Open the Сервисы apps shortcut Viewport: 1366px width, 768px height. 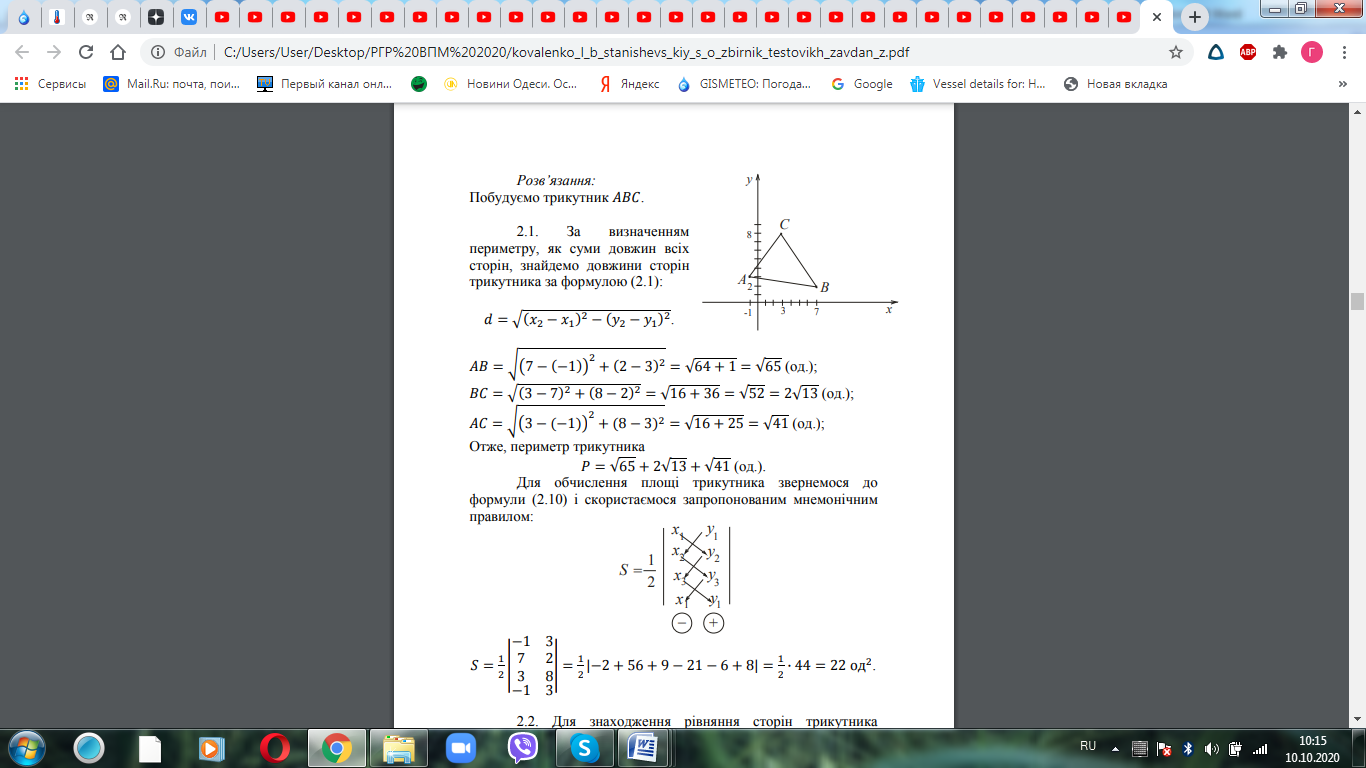pyautogui.click(x=50, y=84)
